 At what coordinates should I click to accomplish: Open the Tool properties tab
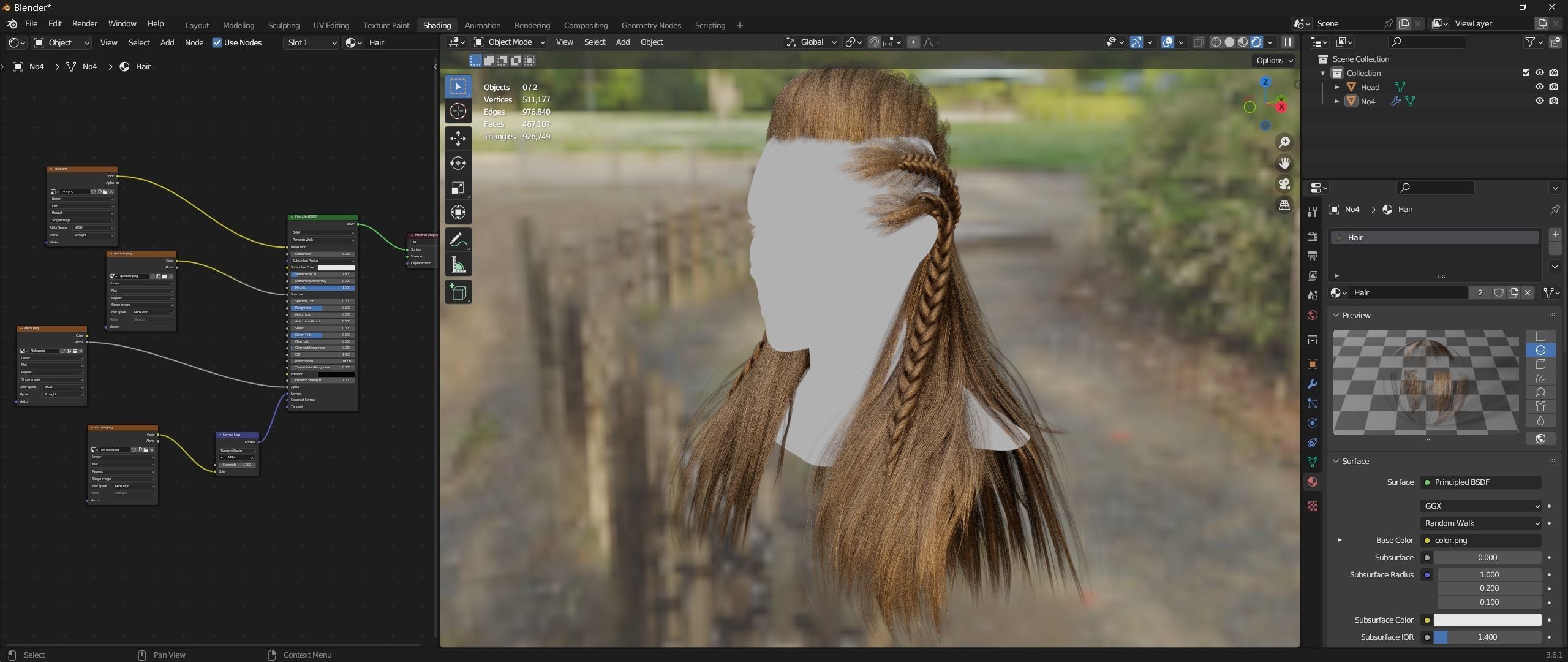pos(1312,212)
